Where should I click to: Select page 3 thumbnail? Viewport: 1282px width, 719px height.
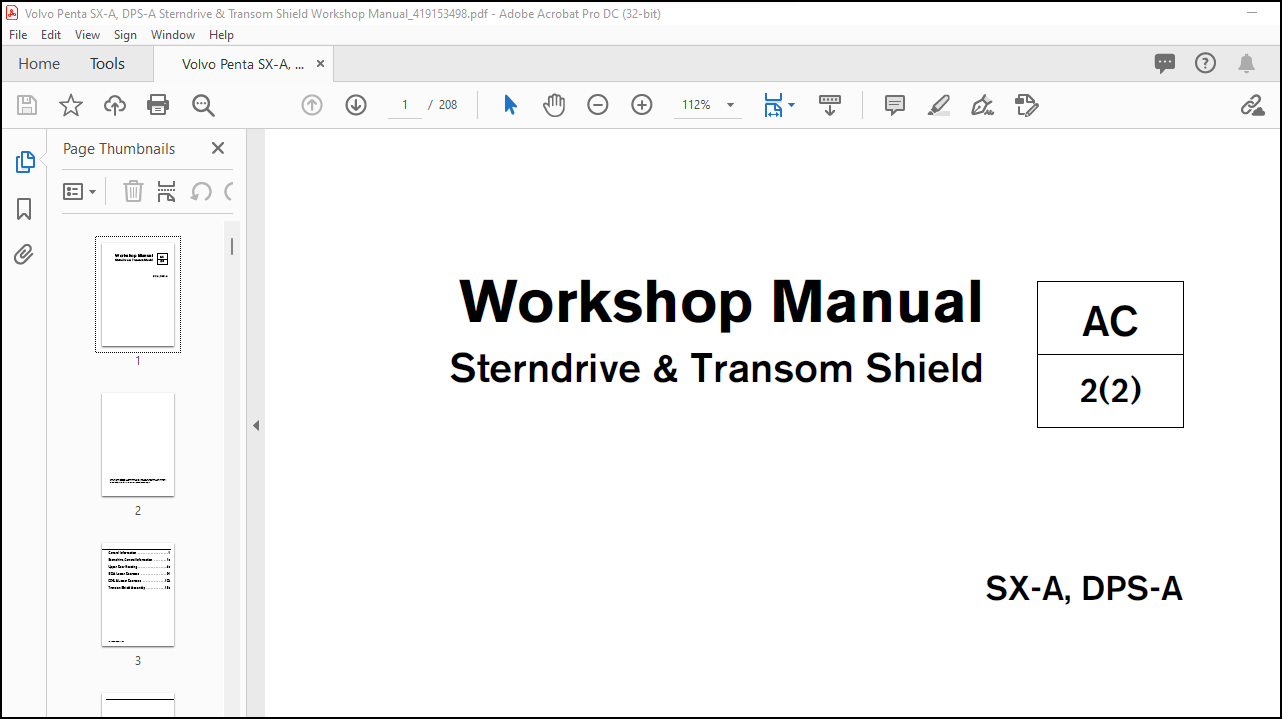(x=138, y=595)
